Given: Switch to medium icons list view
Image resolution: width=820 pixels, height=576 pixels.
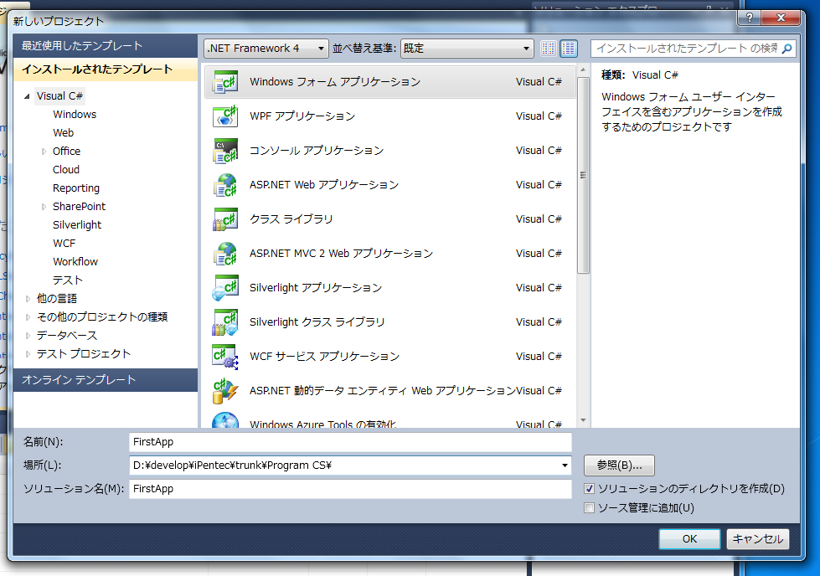Looking at the screenshot, I should click(568, 49).
